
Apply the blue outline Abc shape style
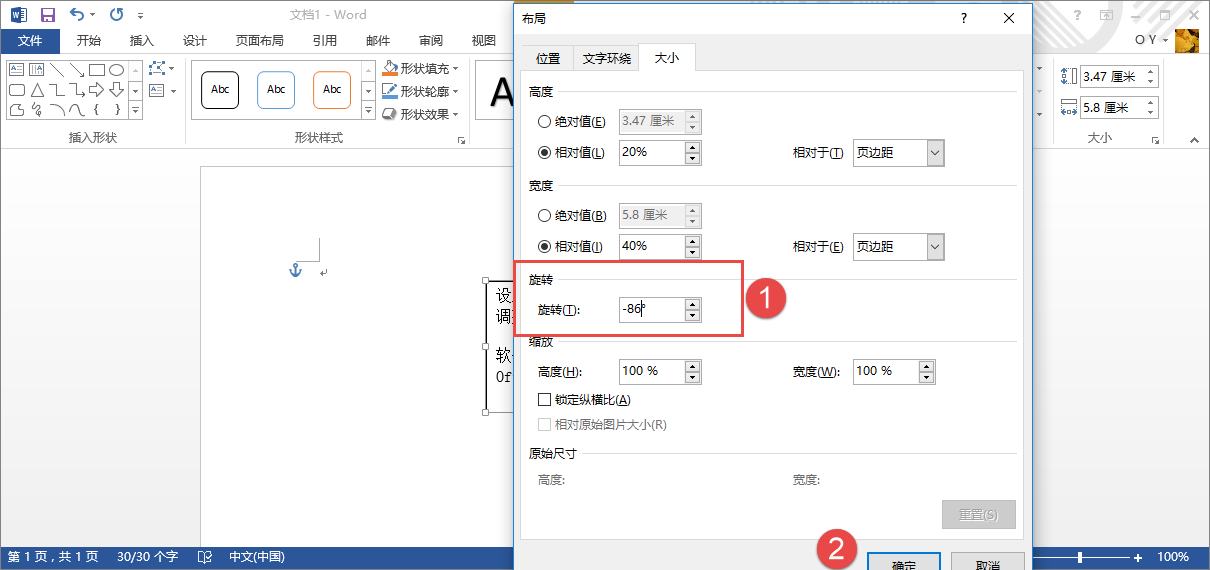(276, 90)
